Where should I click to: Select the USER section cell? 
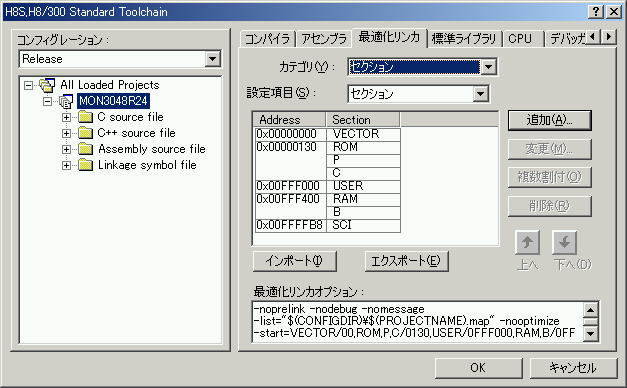tap(363, 186)
